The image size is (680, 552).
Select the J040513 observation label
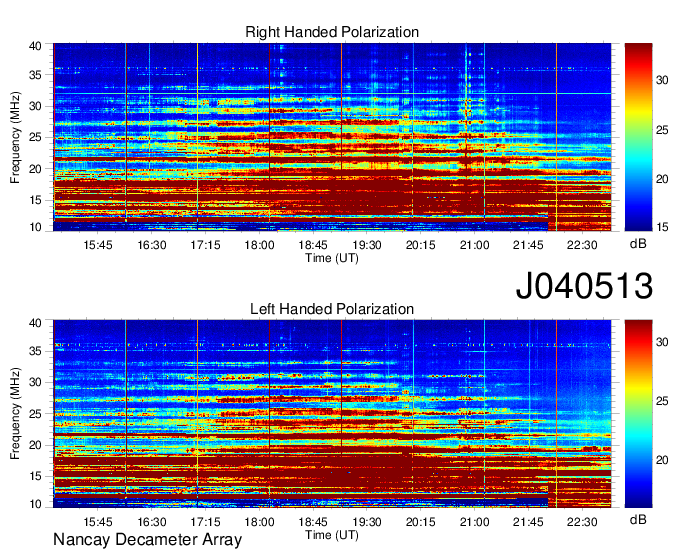pos(584,285)
